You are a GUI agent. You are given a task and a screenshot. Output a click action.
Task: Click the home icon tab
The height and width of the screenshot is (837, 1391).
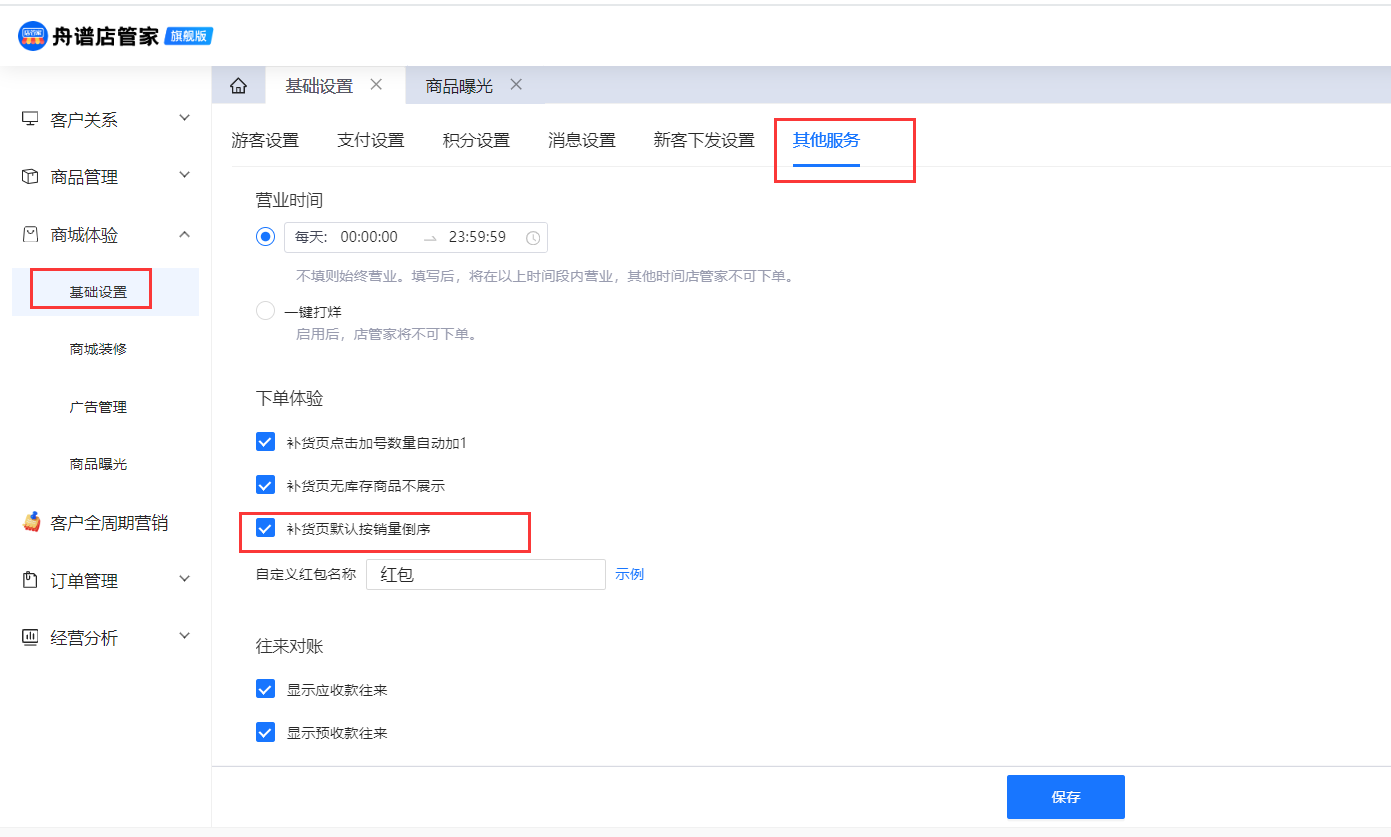pos(238,86)
